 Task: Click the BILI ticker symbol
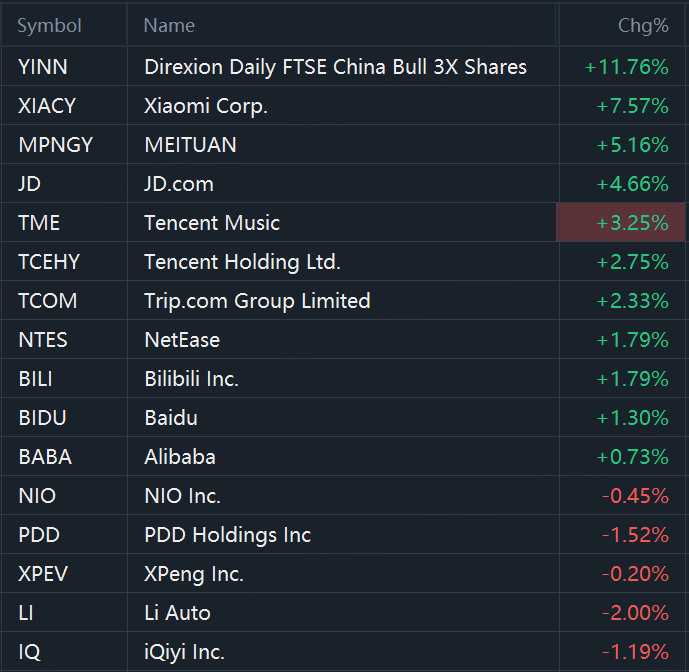pos(35,379)
